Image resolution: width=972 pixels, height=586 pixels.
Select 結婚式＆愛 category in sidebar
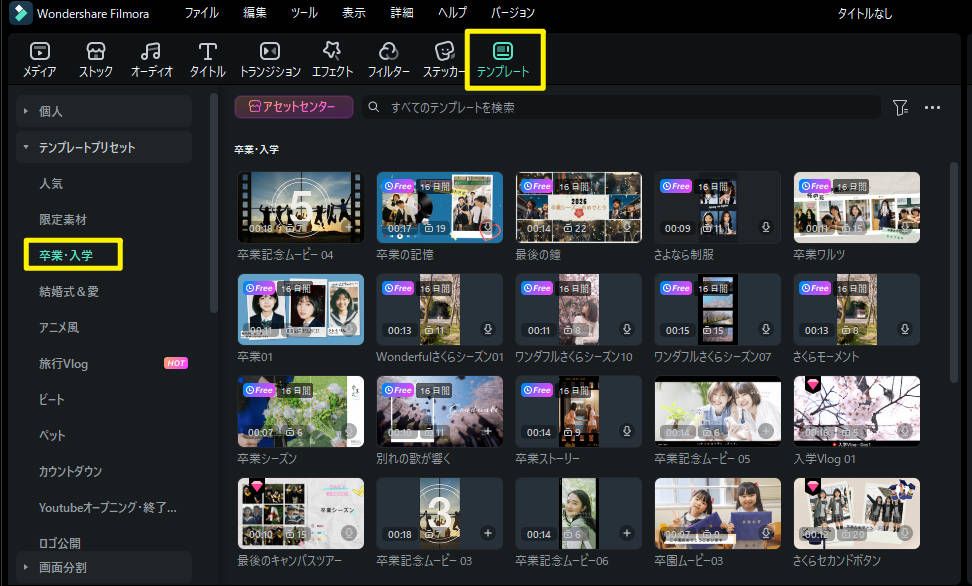point(69,291)
